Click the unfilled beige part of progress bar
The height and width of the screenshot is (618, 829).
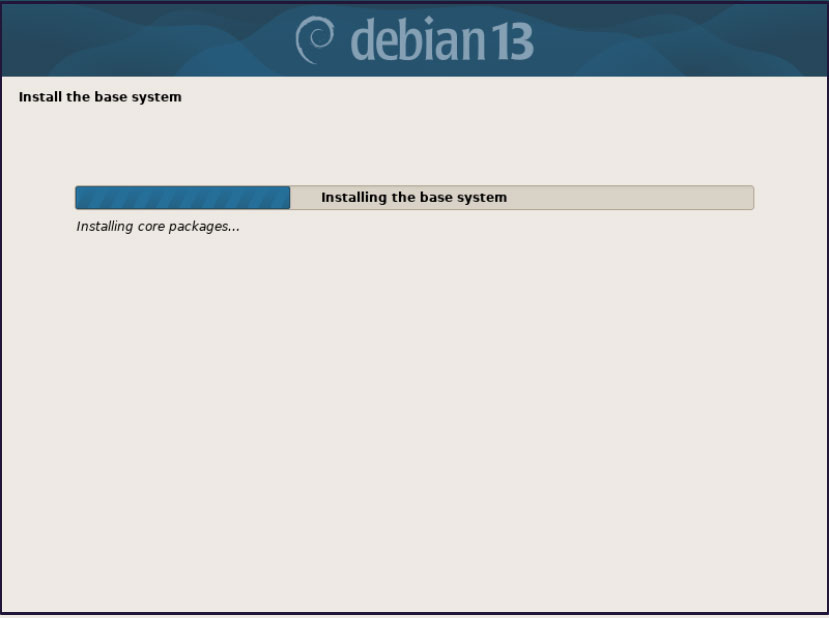(x=522, y=197)
